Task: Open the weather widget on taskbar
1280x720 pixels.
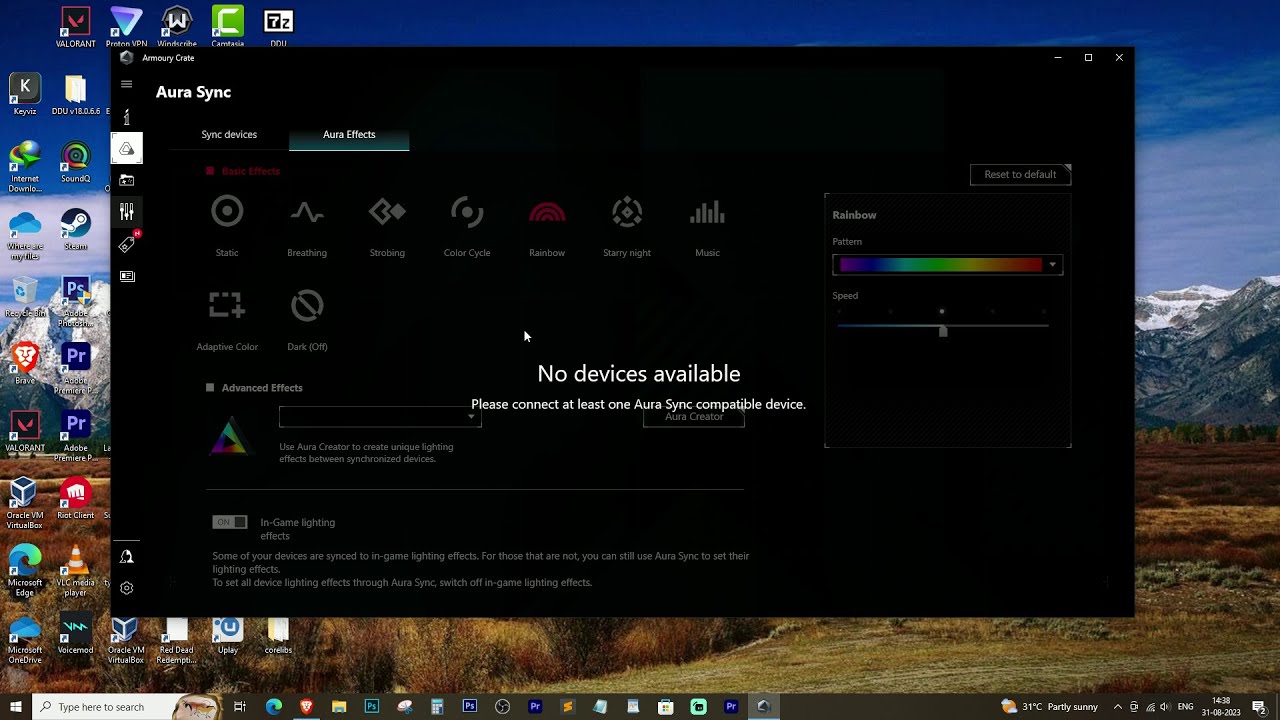Action: click(x=1049, y=707)
